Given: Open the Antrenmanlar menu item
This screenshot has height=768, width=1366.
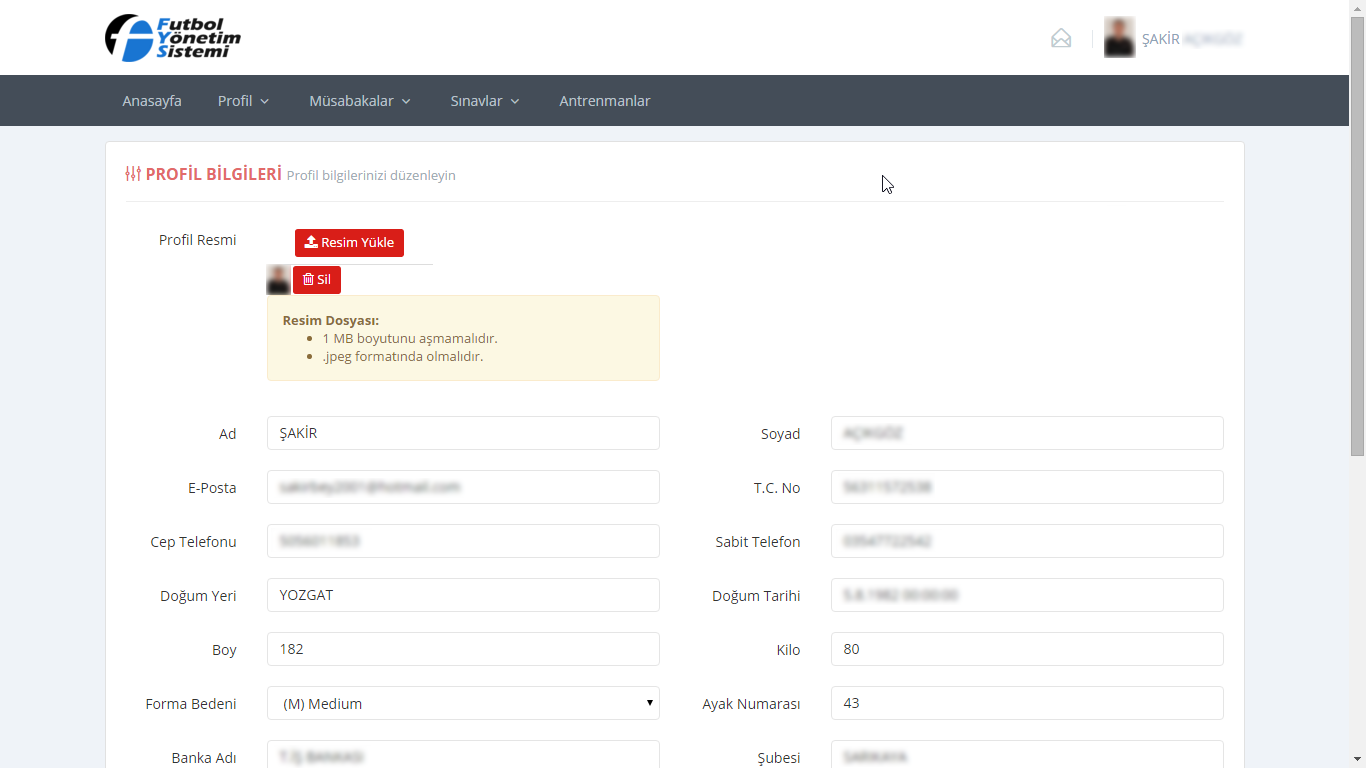Looking at the screenshot, I should coord(604,101).
